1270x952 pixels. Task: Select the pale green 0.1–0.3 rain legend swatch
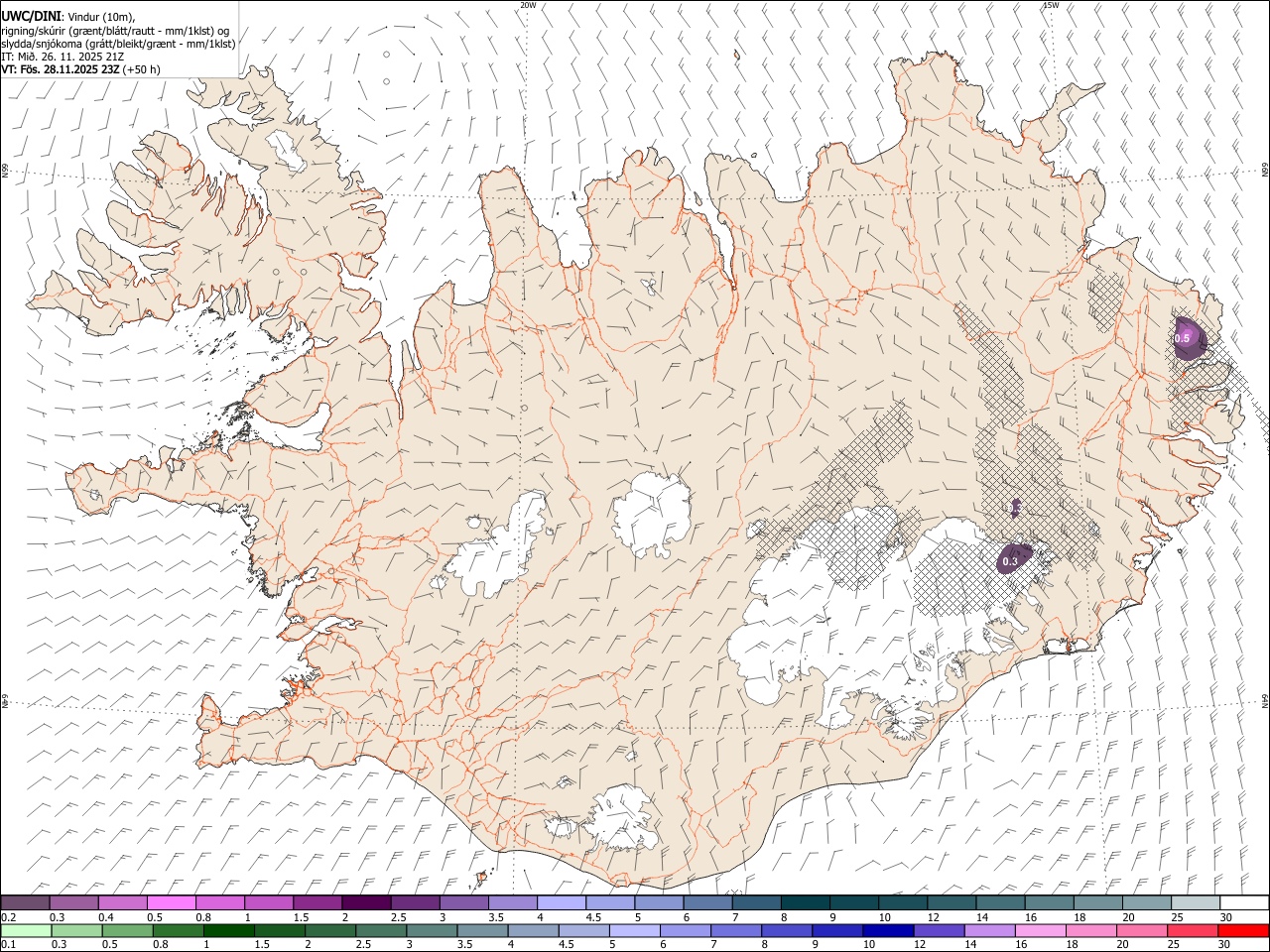pyautogui.click(x=27, y=930)
